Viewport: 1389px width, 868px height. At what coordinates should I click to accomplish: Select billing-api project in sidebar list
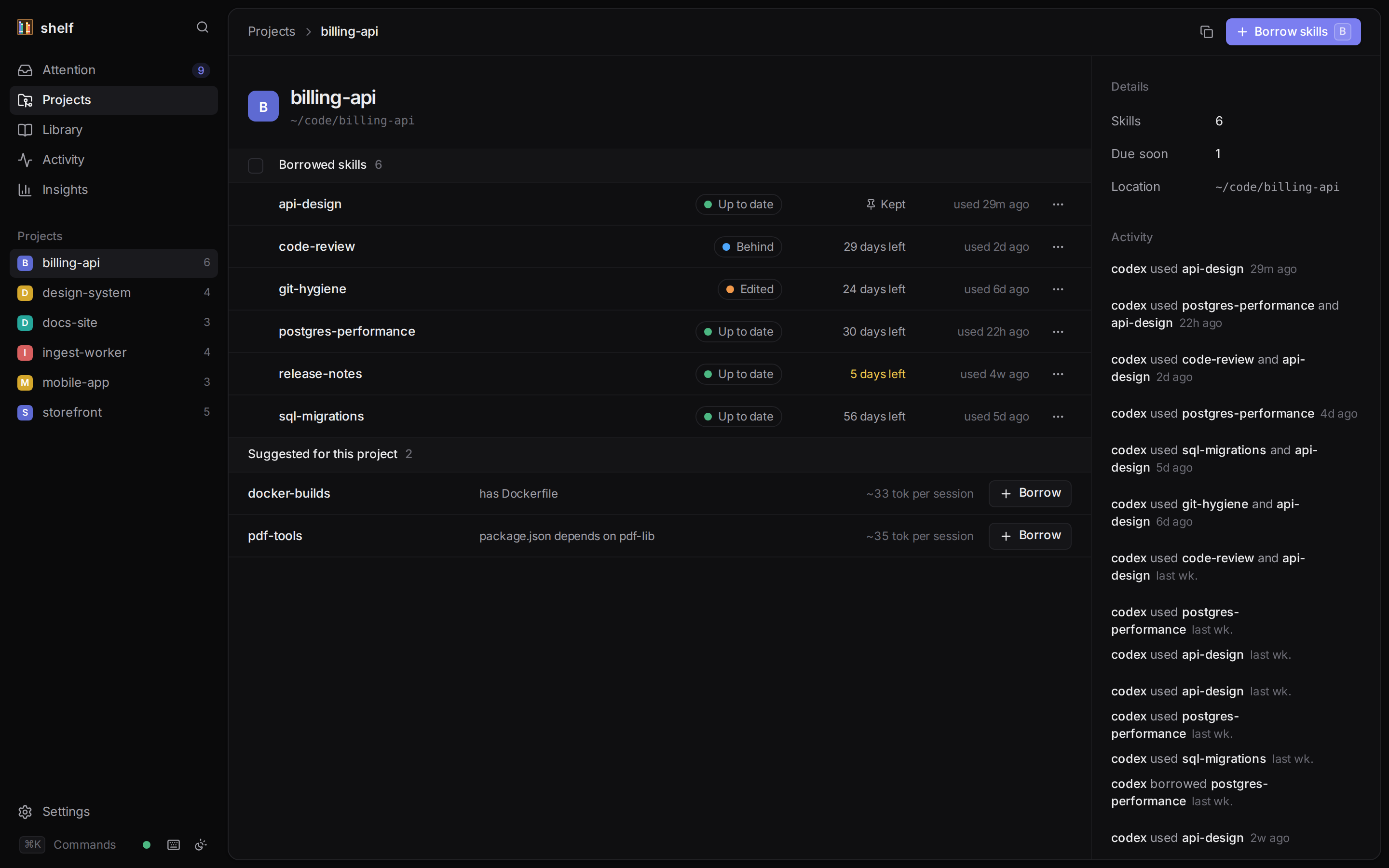pos(114,263)
